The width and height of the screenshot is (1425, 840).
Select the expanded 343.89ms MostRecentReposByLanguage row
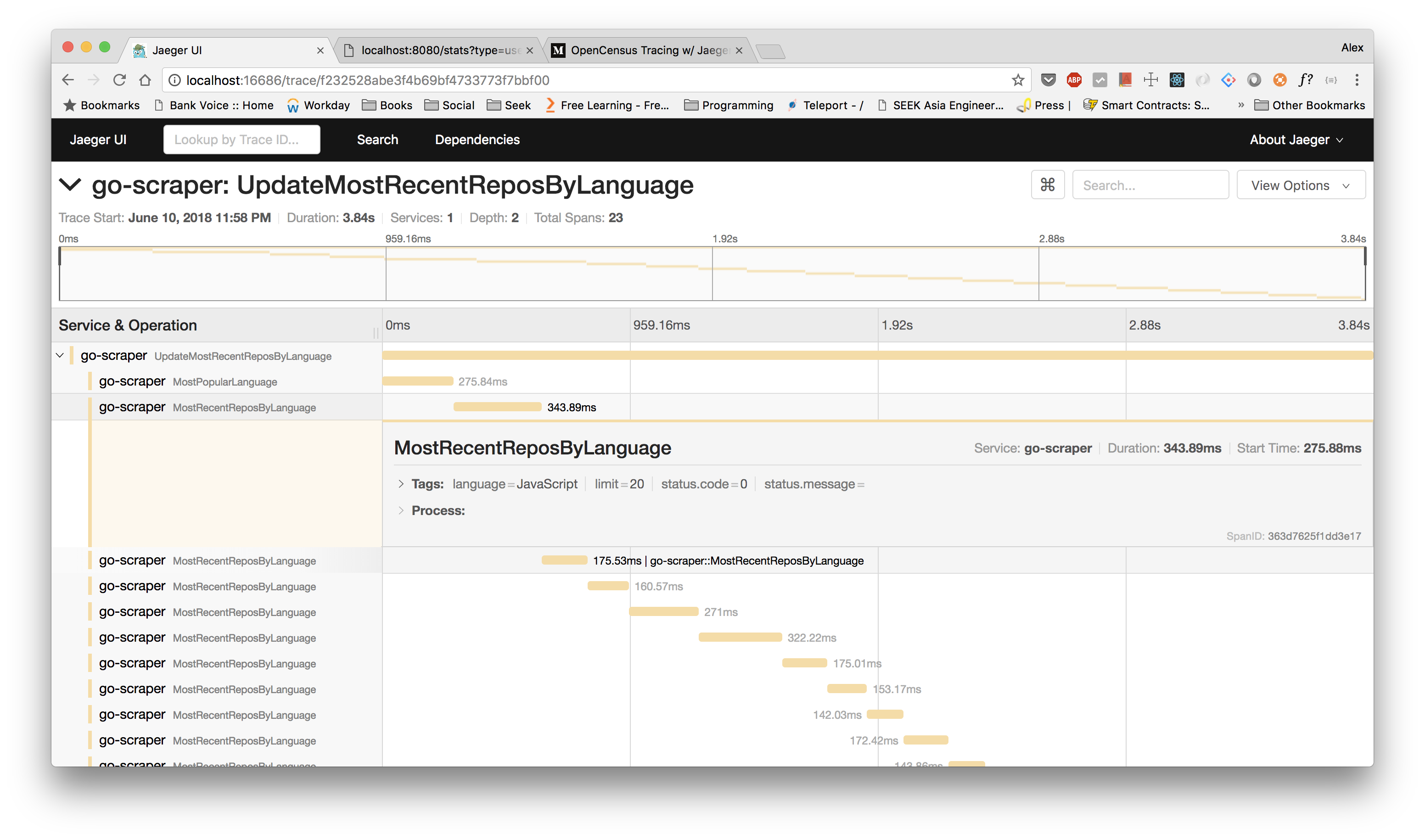[217, 407]
